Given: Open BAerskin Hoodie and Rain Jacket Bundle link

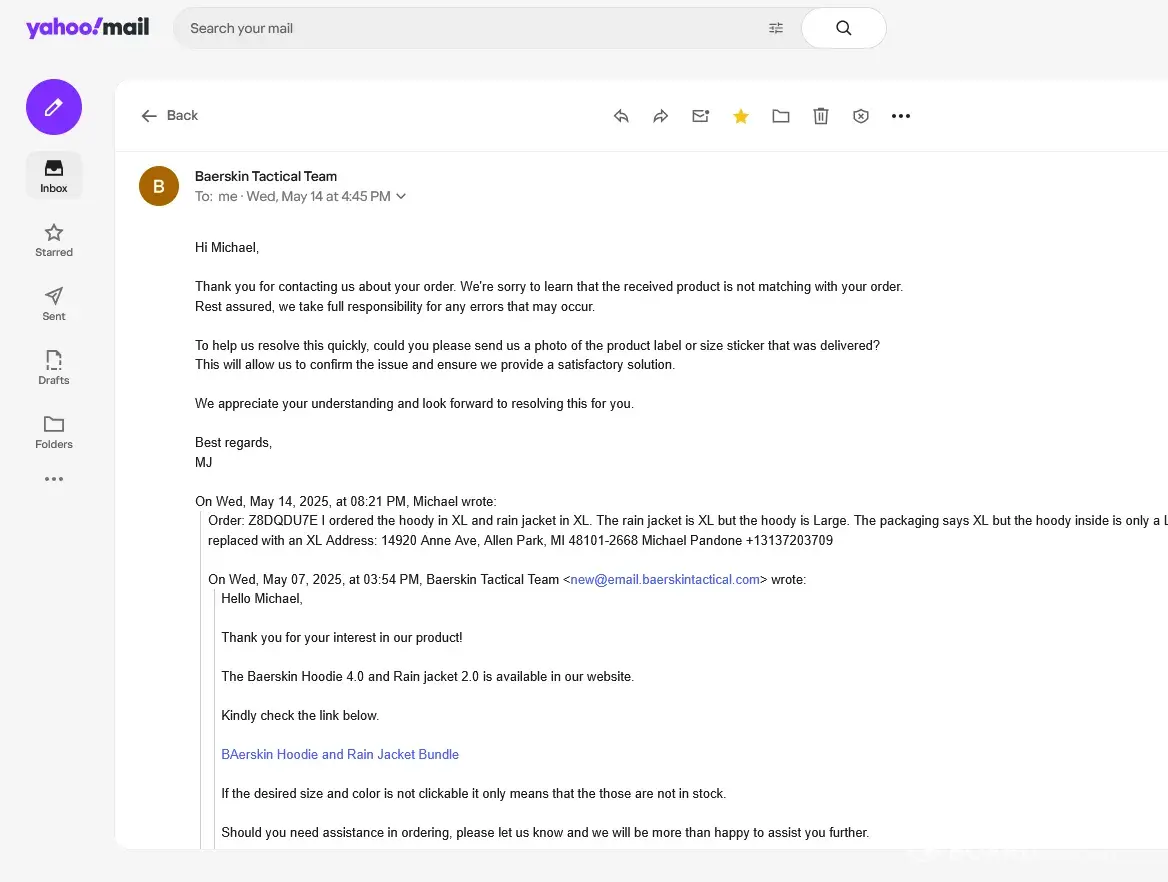Looking at the screenshot, I should [340, 755].
